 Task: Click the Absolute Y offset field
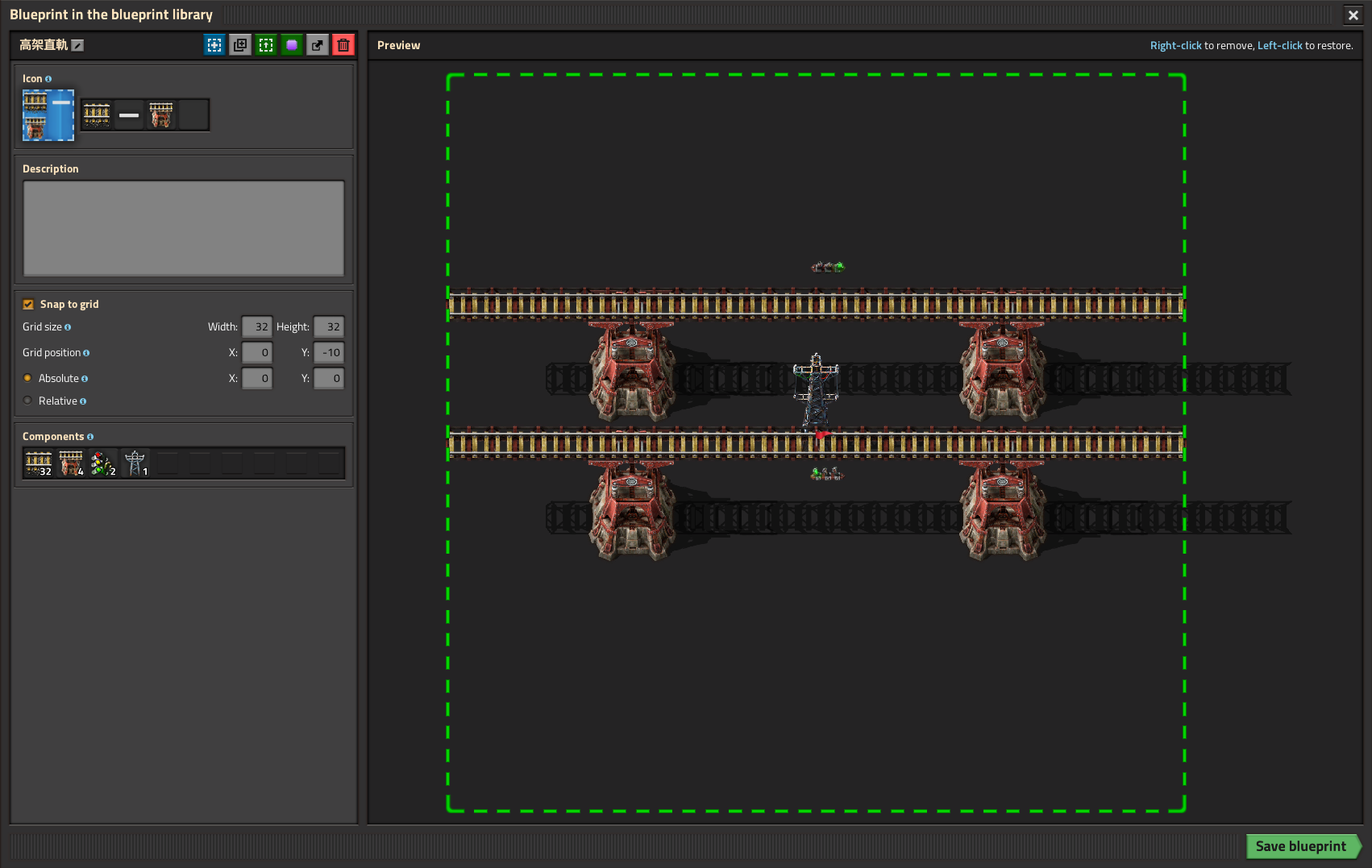329,379
